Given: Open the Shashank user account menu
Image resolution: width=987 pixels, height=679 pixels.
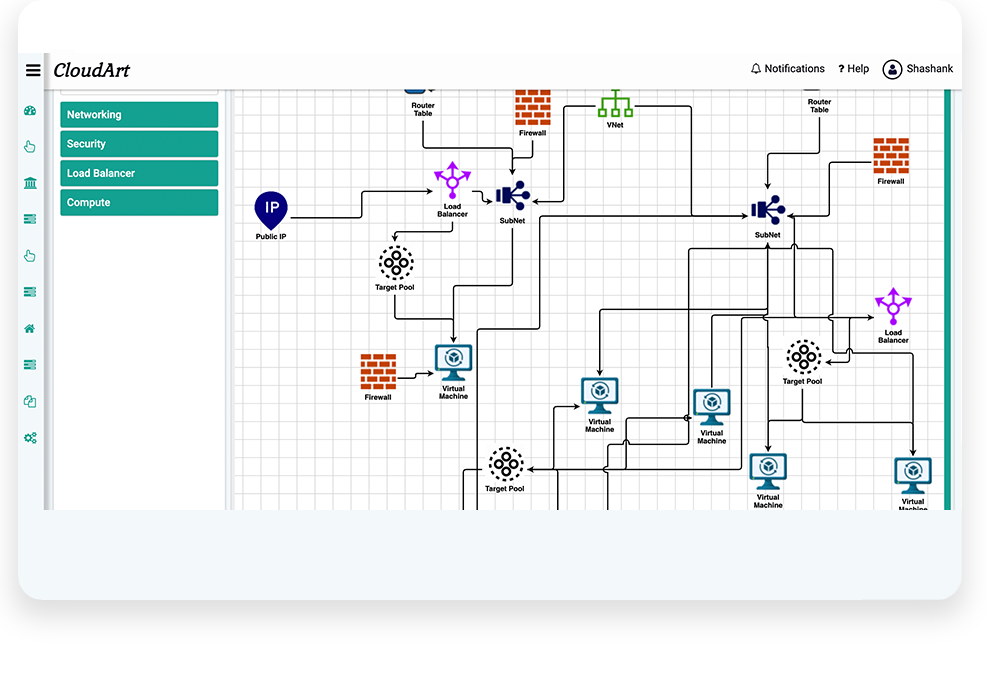Looking at the screenshot, I should [x=917, y=69].
